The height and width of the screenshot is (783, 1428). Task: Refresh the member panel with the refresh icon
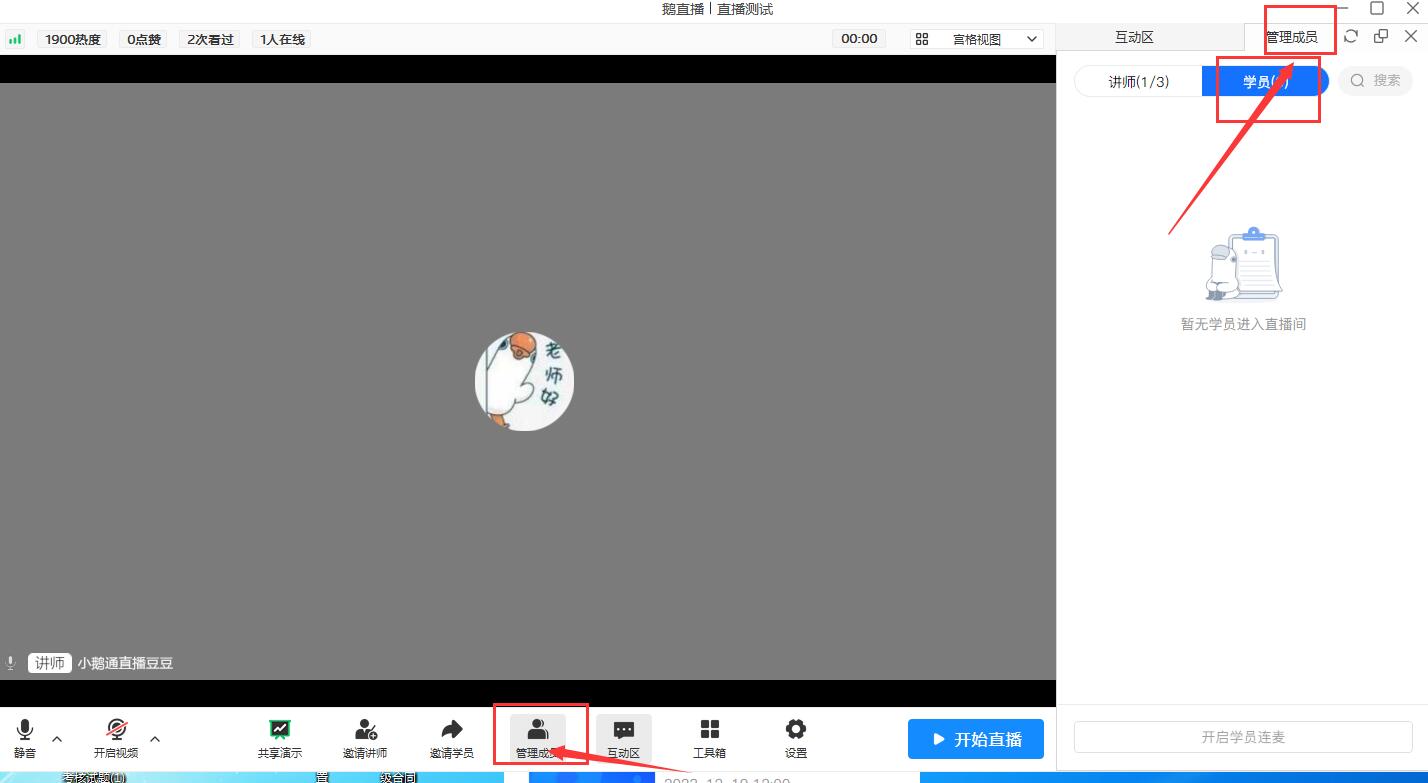1351,36
